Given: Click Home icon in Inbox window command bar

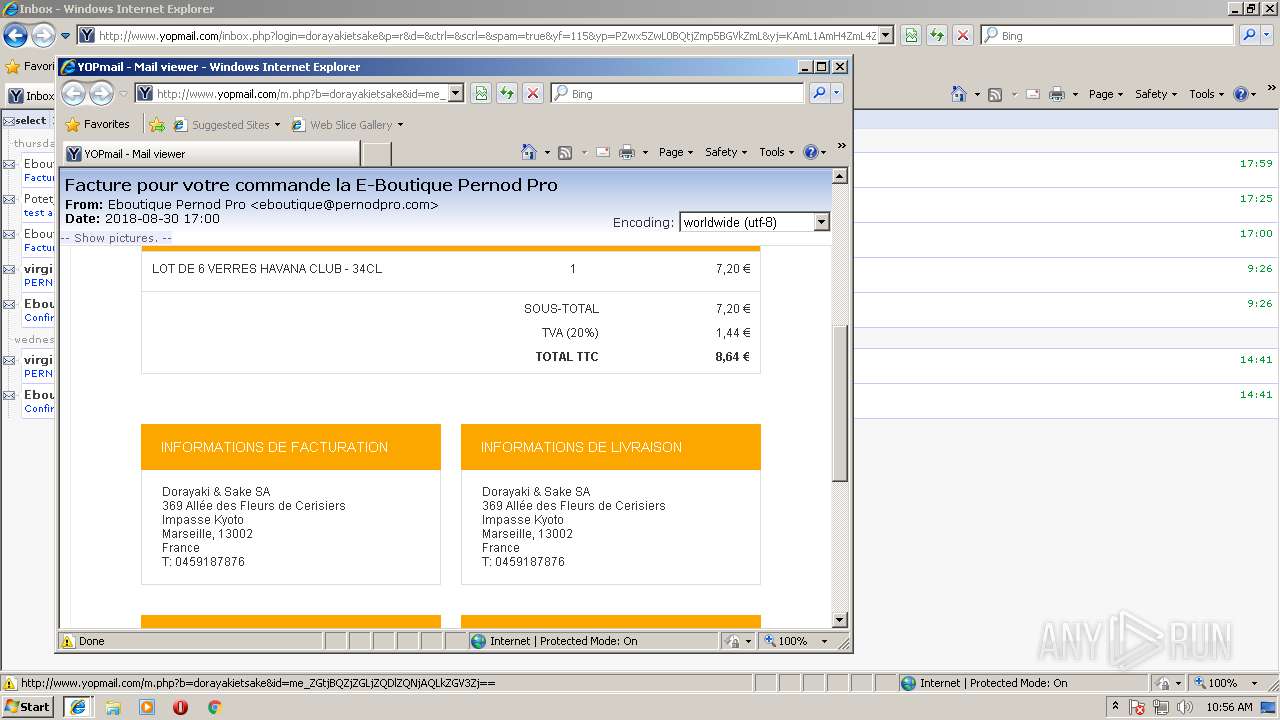Looking at the screenshot, I should (959, 94).
